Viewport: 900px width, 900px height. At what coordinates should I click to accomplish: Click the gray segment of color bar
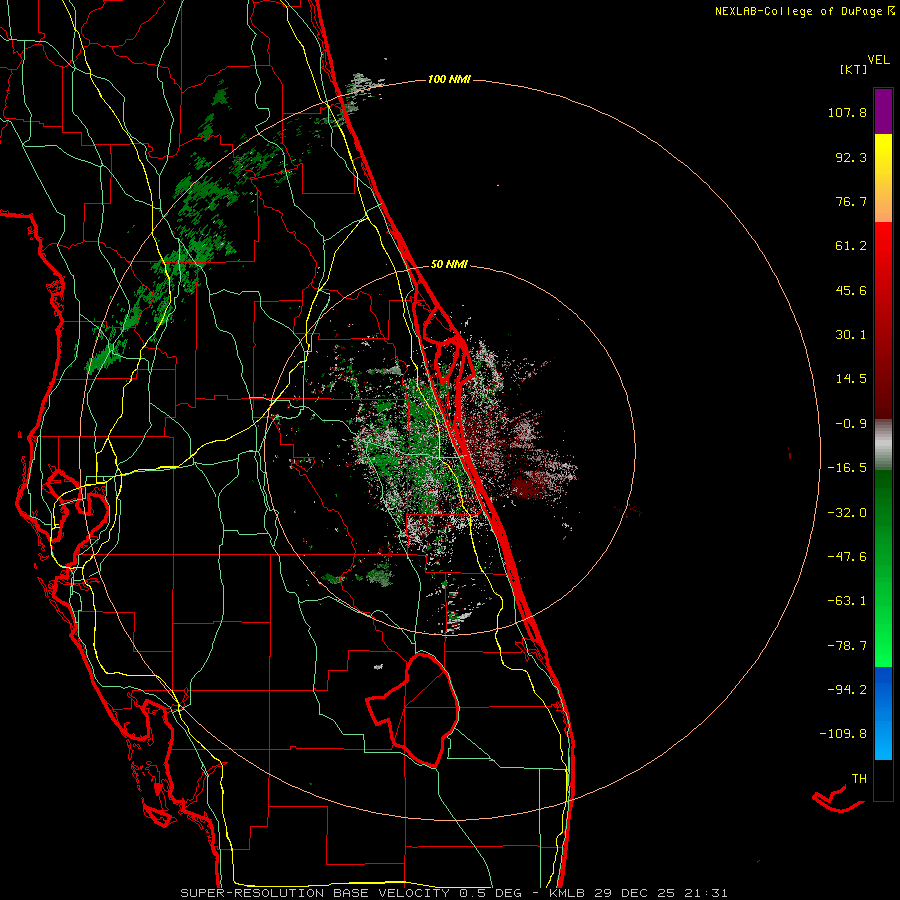[x=883, y=445]
